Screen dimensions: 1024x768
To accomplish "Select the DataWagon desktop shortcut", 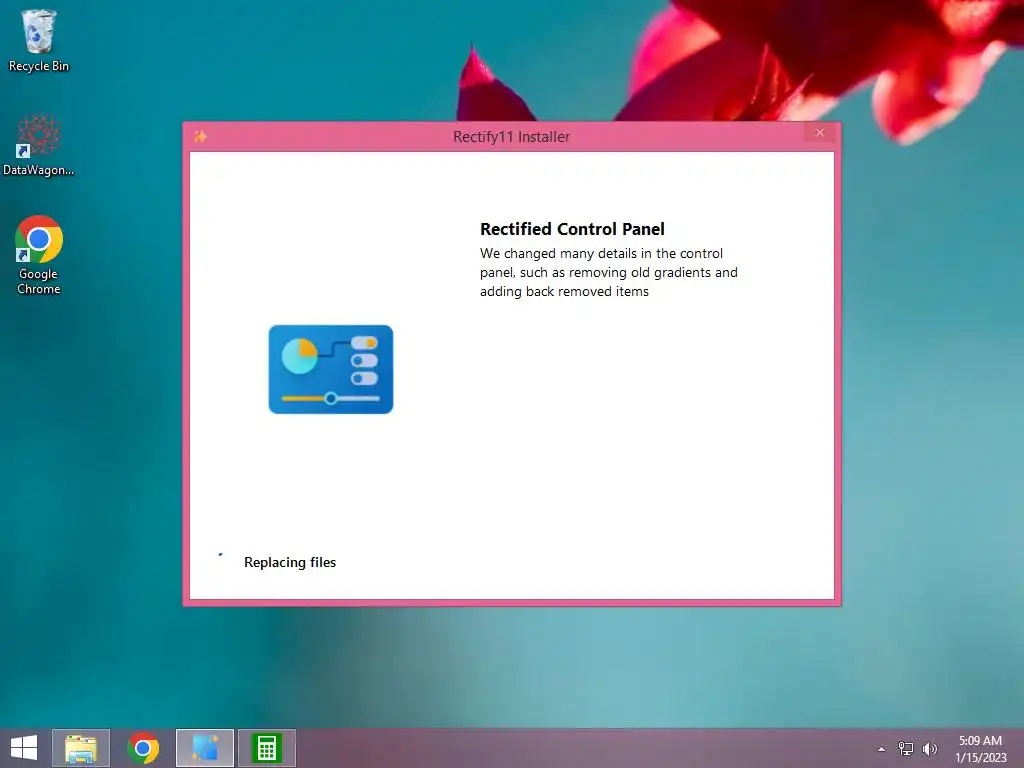I will click(39, 145).
